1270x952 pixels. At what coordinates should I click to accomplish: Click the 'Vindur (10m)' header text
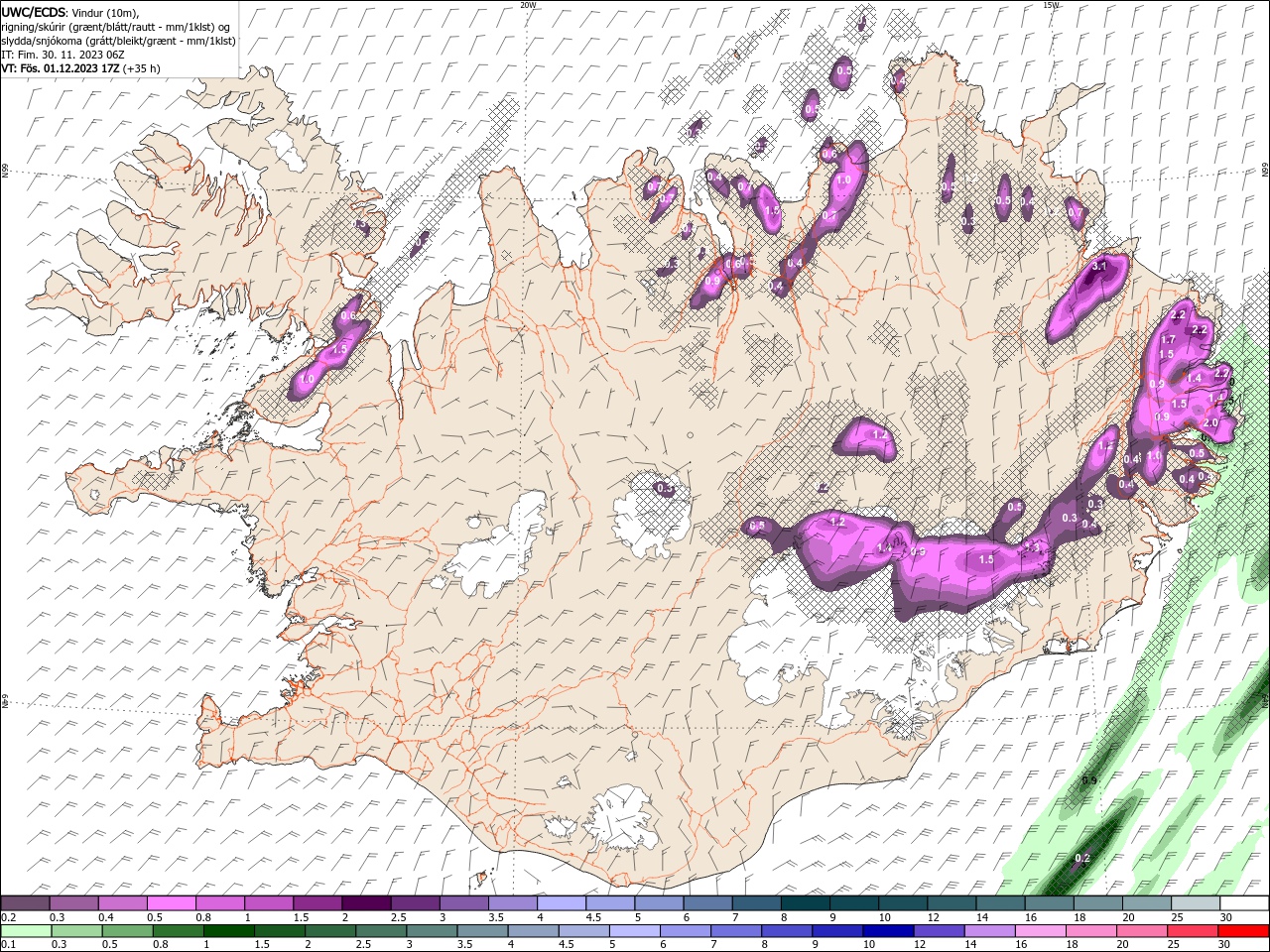[x=105, y=13]
